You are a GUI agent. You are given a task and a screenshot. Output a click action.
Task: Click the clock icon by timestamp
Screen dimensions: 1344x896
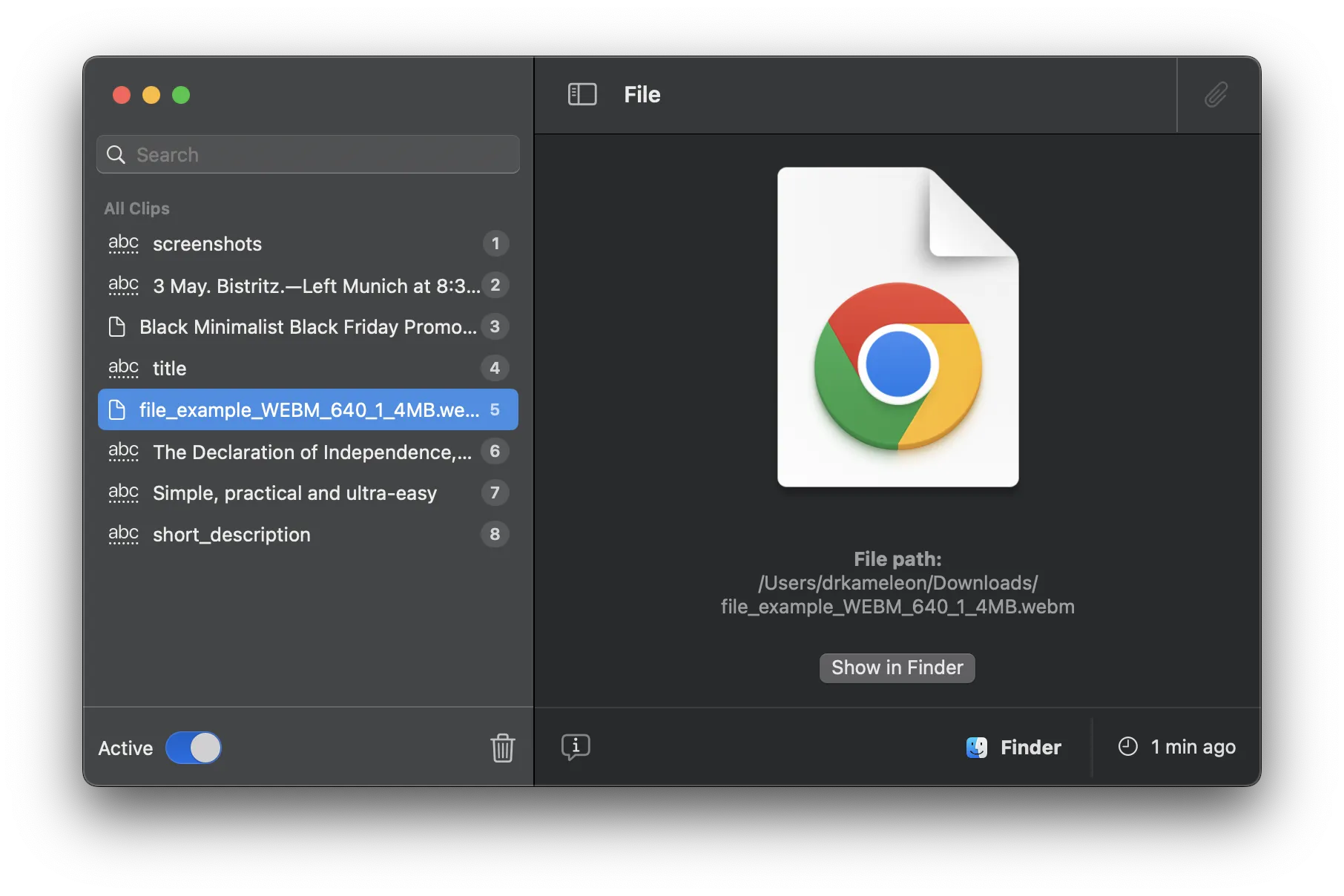click(x=1127, y=746)
